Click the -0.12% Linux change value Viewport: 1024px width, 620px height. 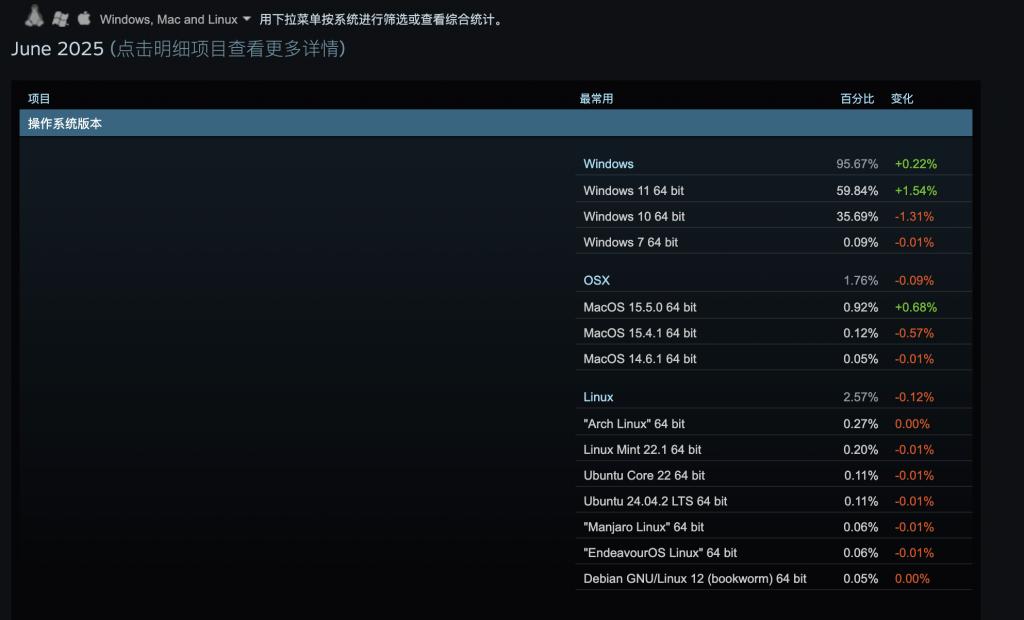pyautogui.click(x=914, y=397)
